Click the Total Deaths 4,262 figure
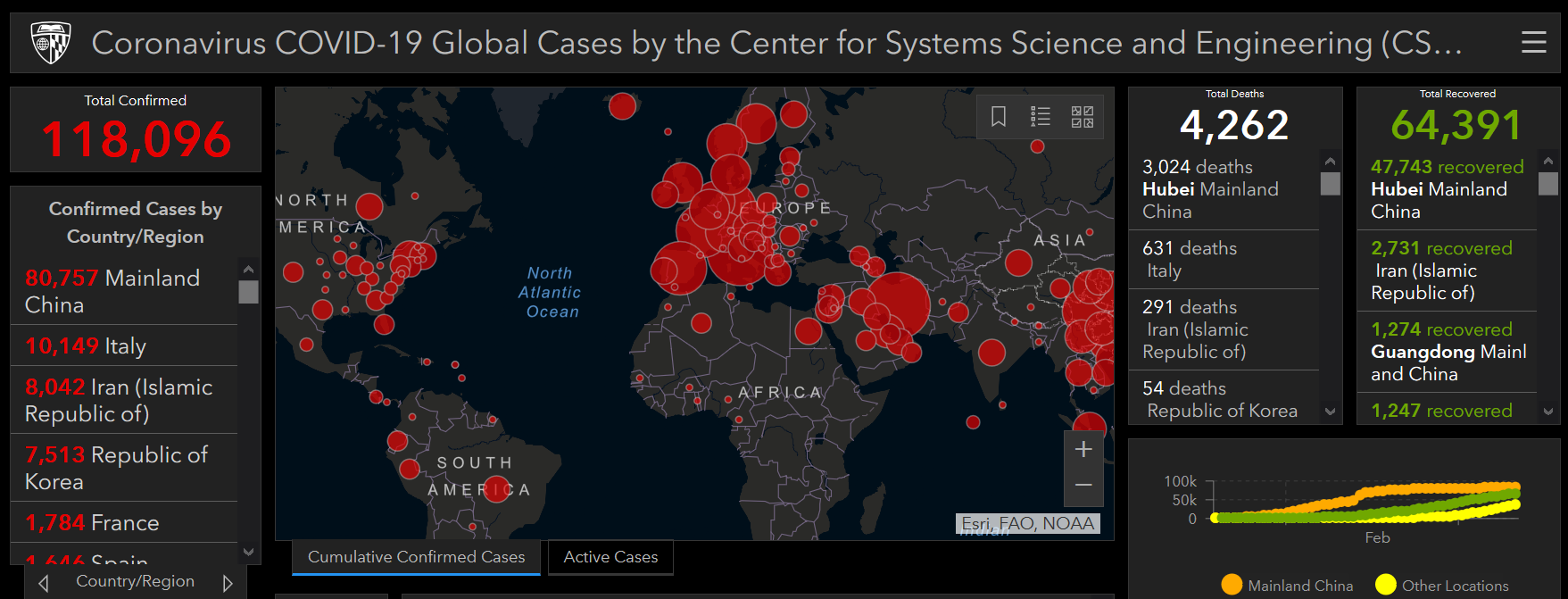 pyautogui.click(x=1234, y=125)
